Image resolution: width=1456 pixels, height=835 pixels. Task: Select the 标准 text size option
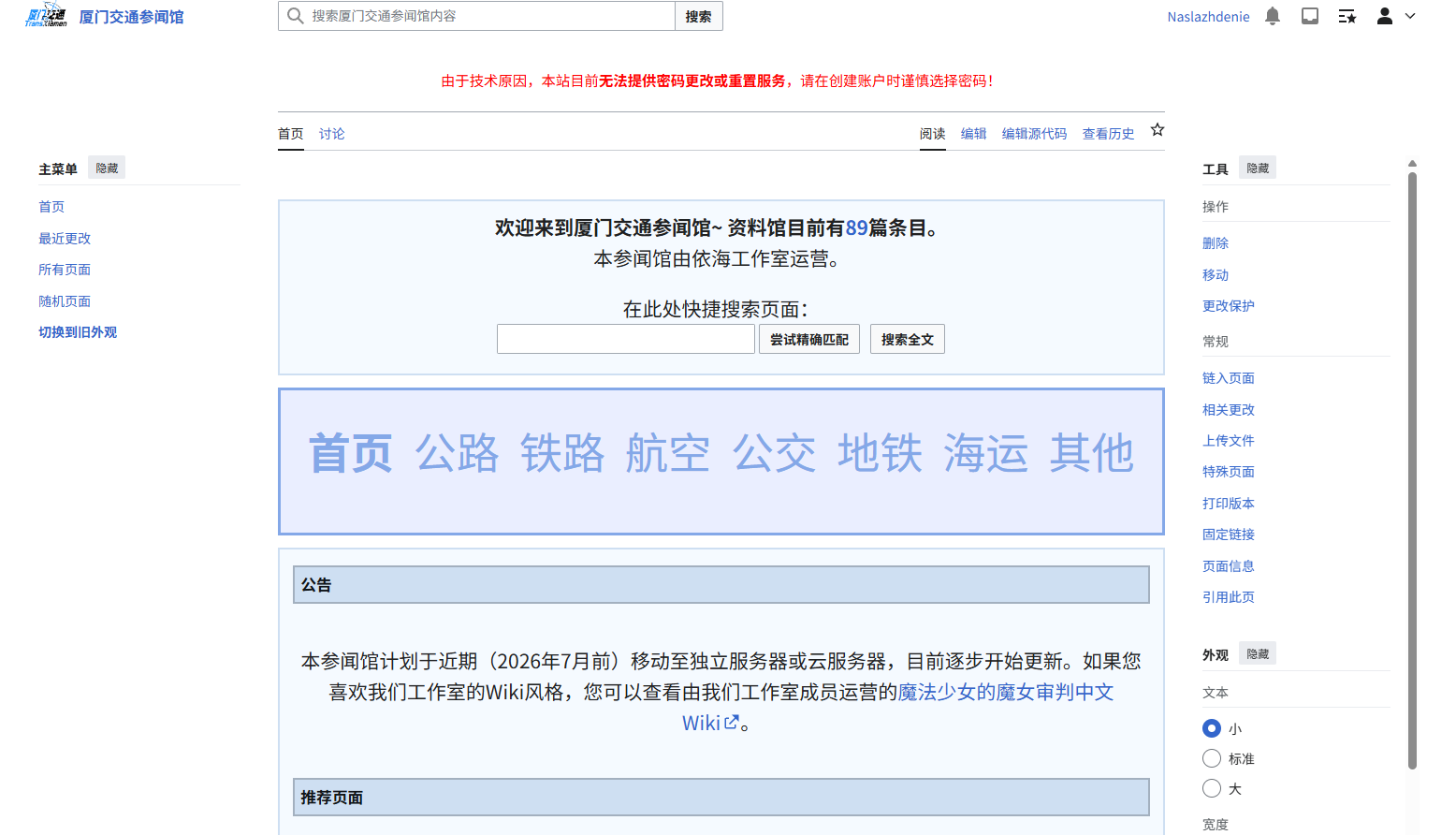tap(1211, 757)
